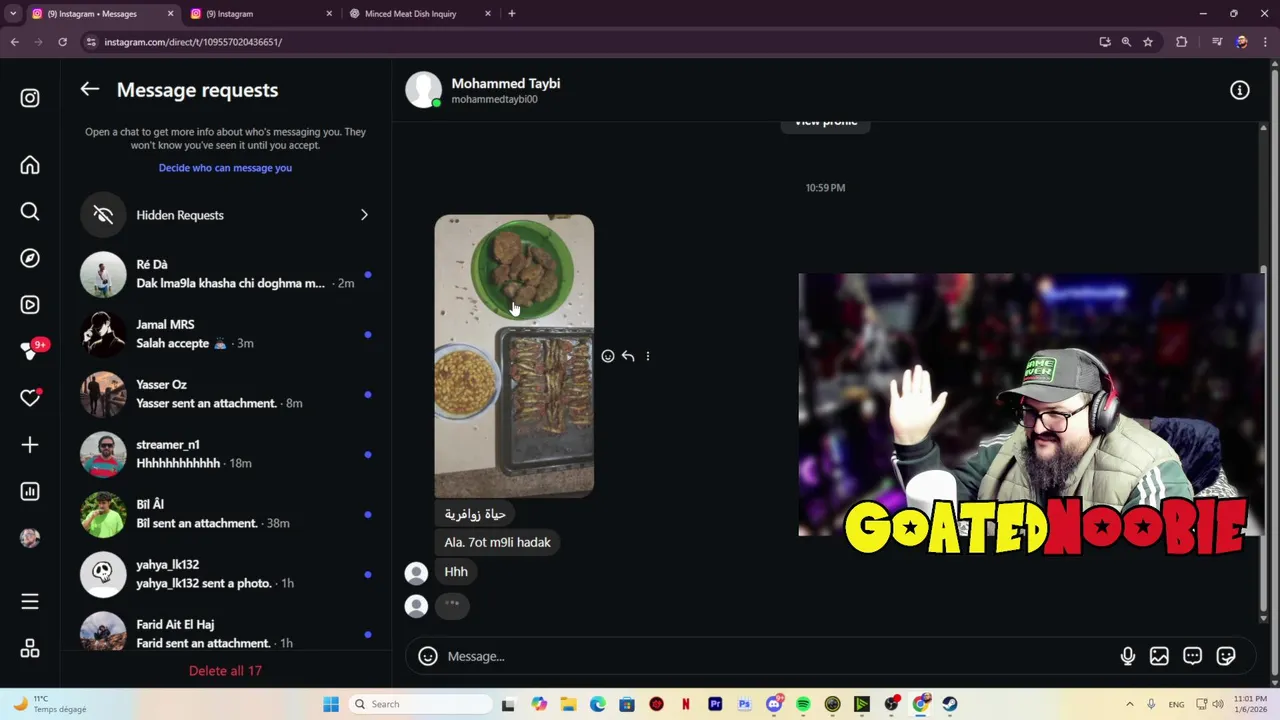Open Steam from taskbar
This screenshot has width=1280, height=720.
pyautogui.click(x=949, y=704)
